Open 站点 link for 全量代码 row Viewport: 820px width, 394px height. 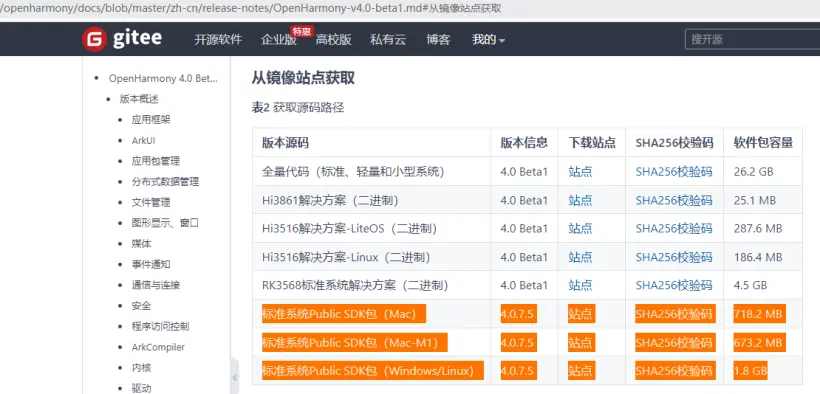(x=580, y=172)
